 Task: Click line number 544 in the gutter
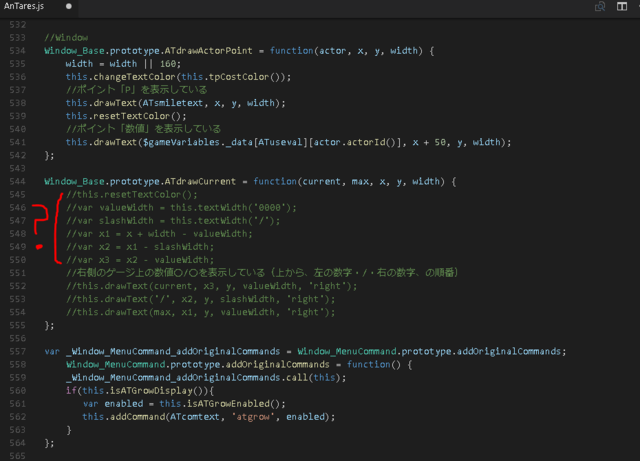pos(18,181)
